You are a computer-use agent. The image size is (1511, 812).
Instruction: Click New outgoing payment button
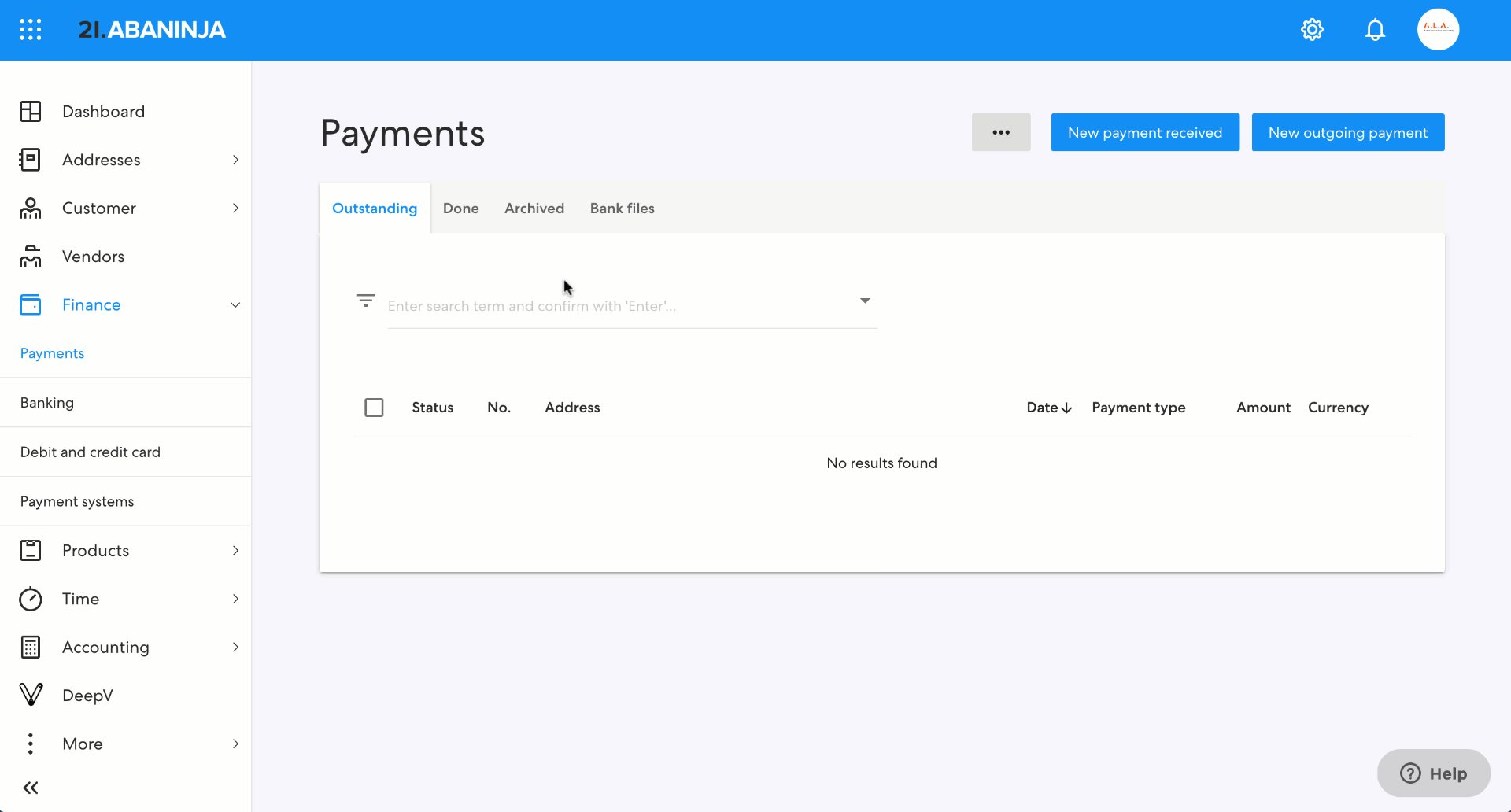coord(1347,132)
